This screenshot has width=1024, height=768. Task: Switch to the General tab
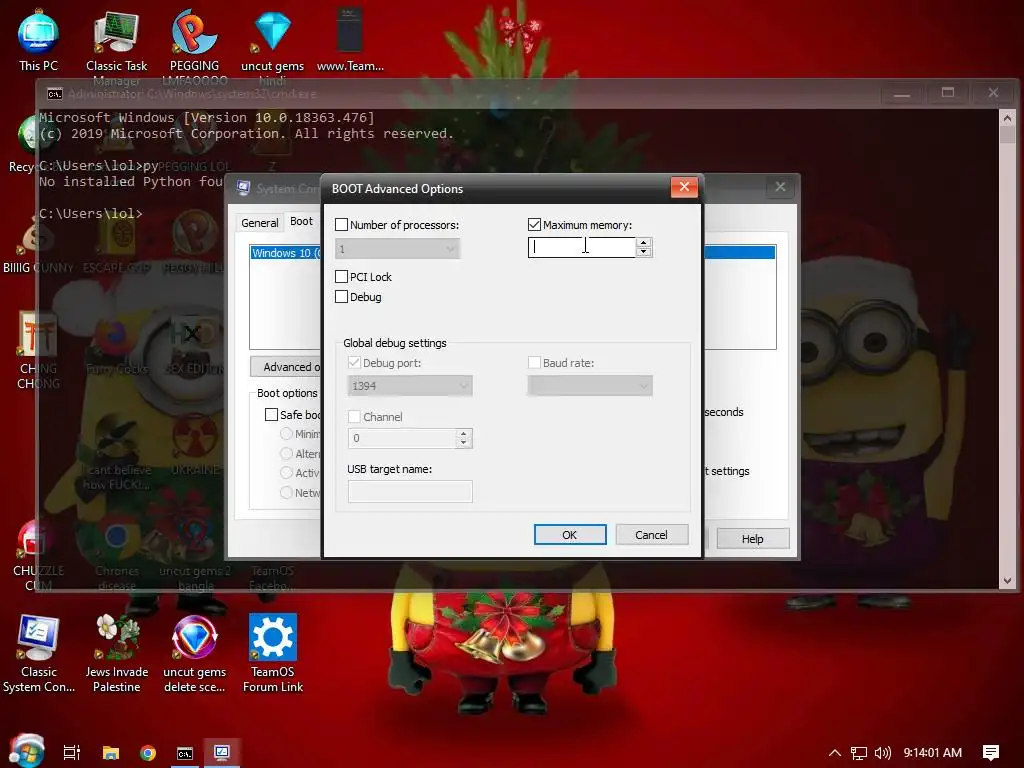pyautogui.click(x=259, y=223)
